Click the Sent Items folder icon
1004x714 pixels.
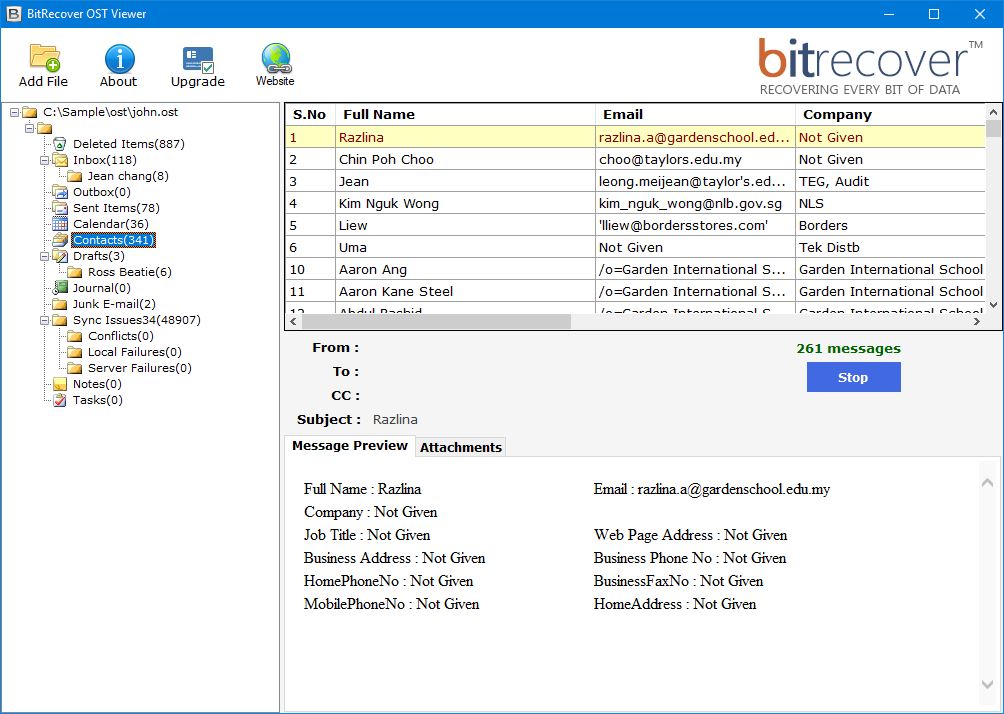[x=60, y=207]
